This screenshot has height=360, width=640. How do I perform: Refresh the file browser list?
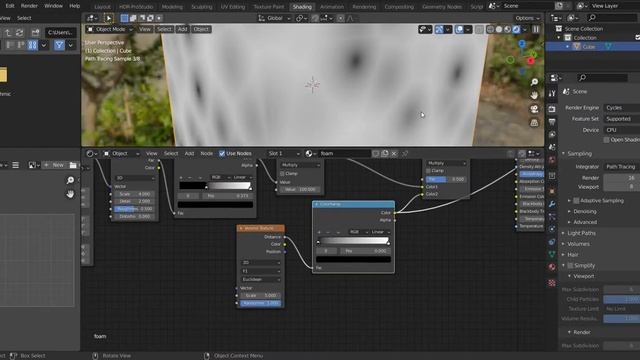19,33
